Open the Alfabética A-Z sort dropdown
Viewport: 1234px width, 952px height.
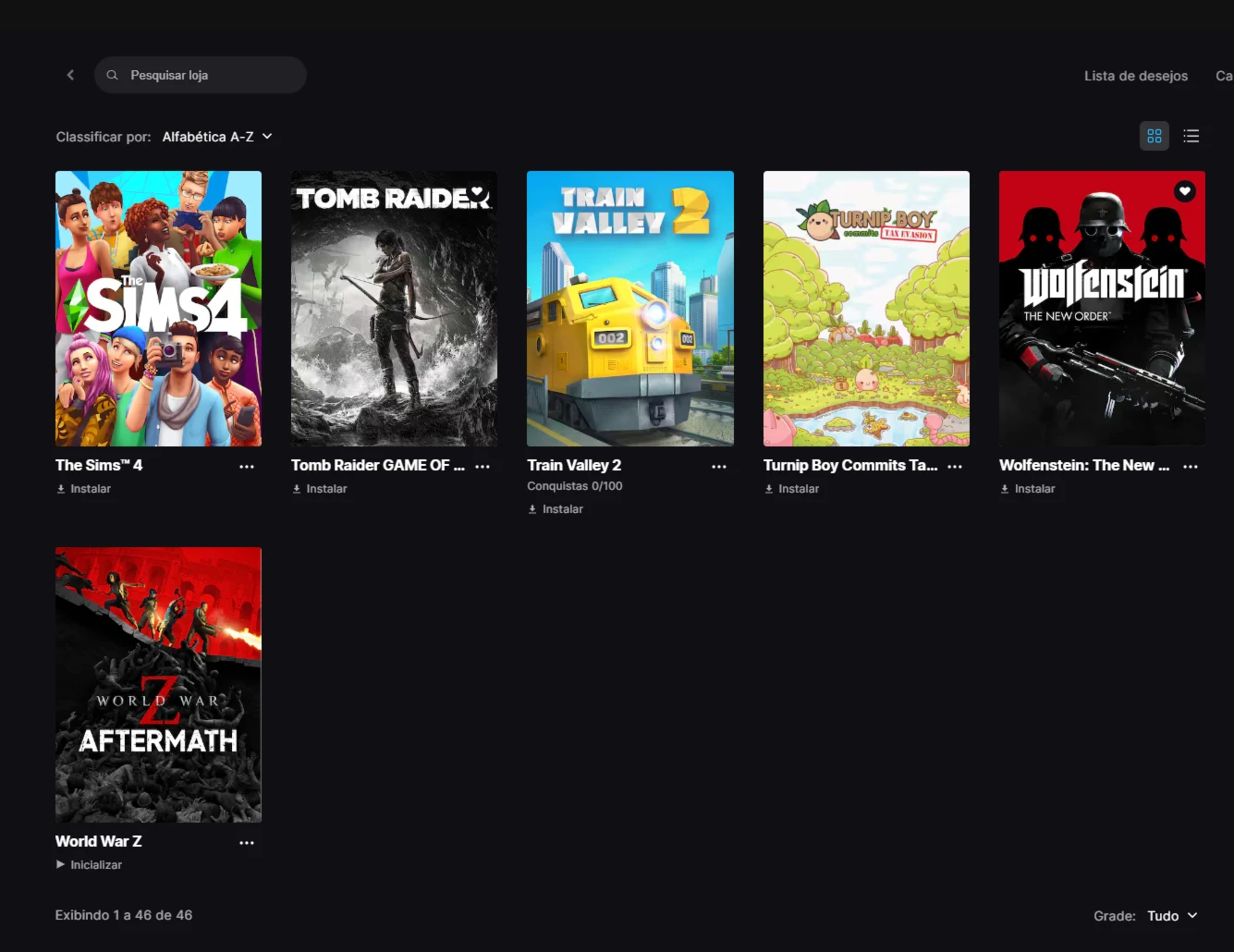217,137
